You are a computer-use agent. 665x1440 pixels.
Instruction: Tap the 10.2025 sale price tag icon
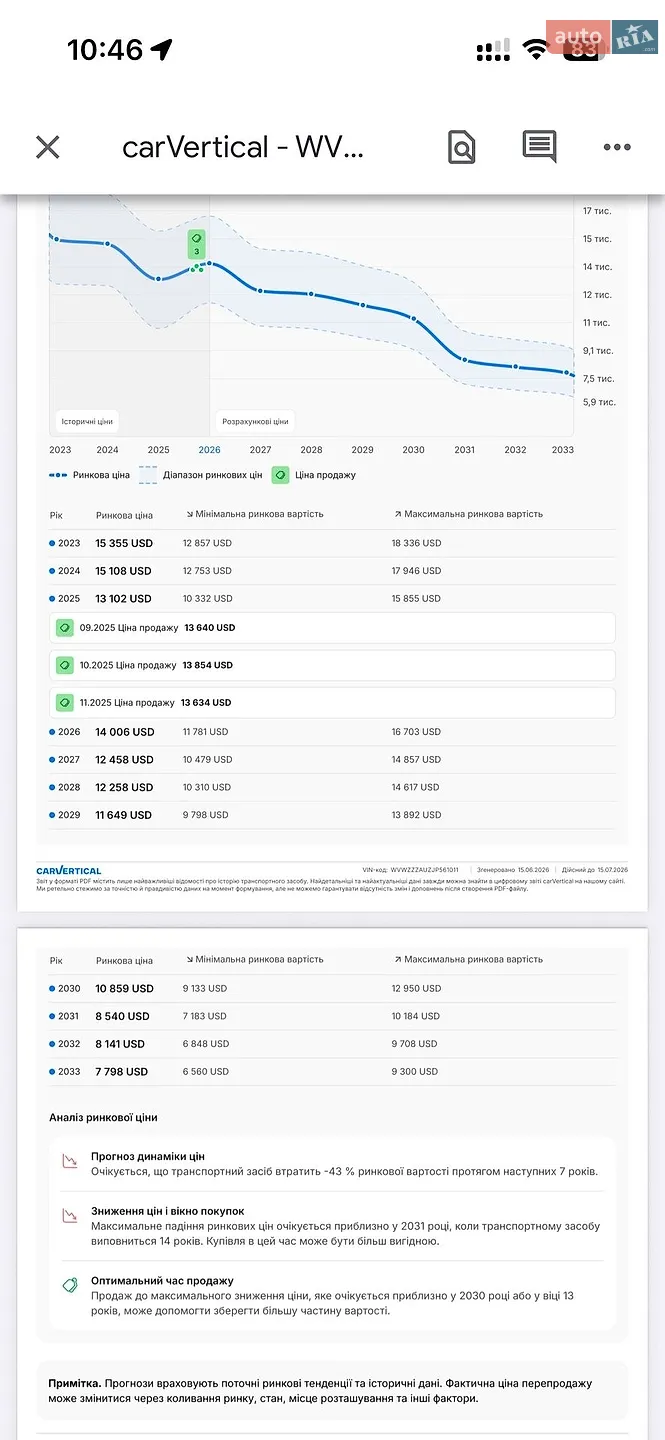(64, 665)
